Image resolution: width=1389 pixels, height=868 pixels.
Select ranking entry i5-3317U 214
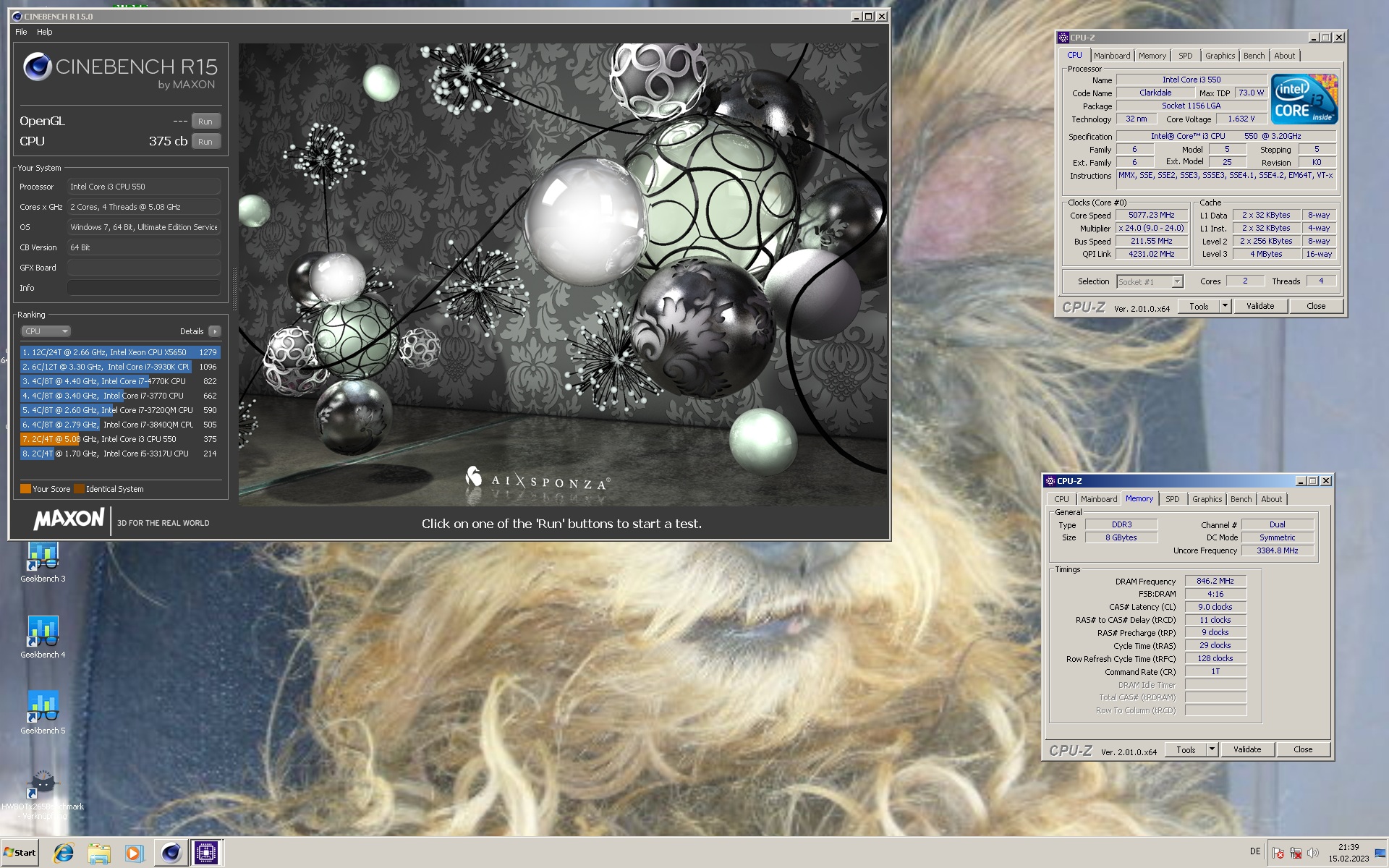click(x=120, y=454)
